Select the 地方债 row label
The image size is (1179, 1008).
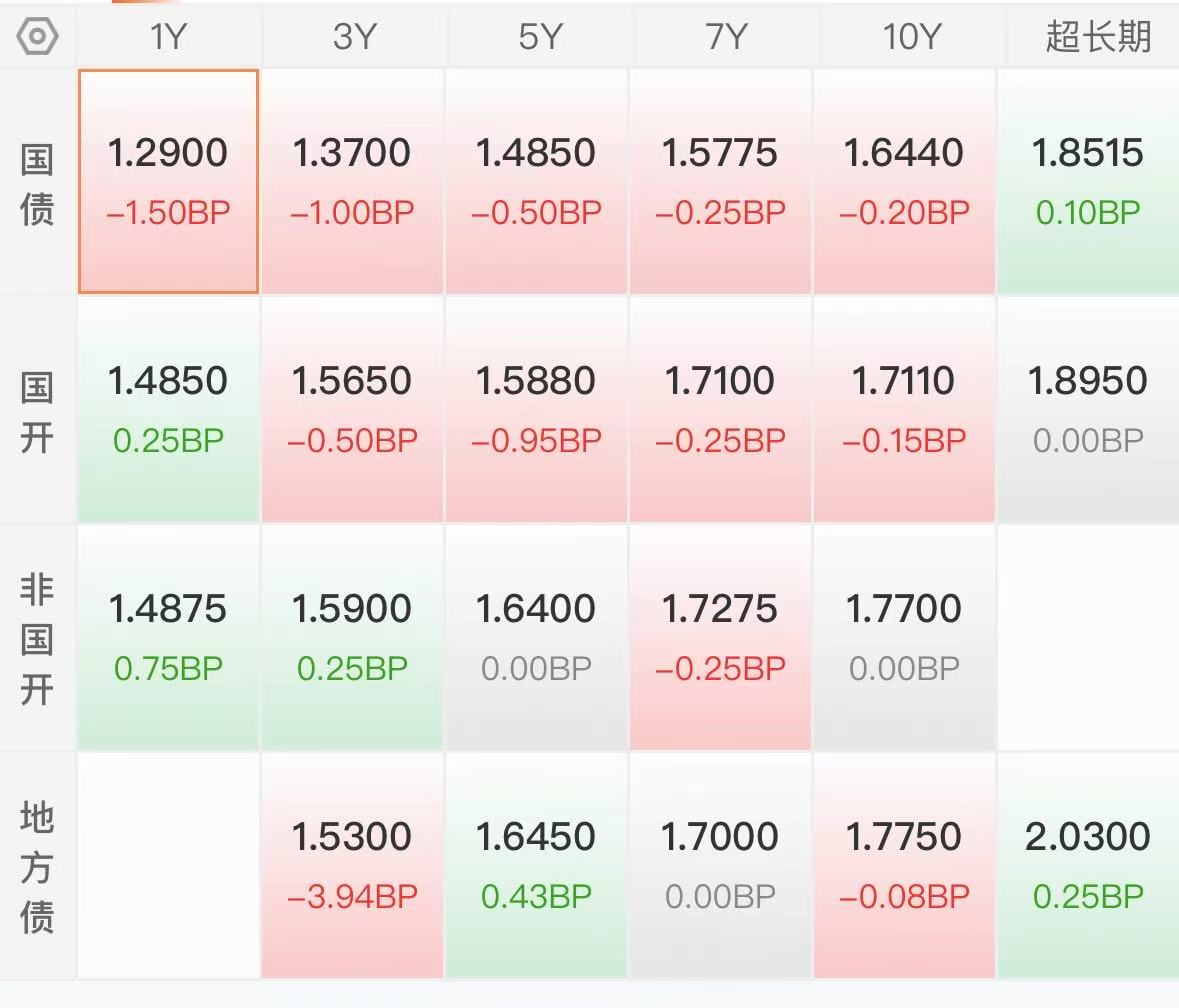(x=37, y=867)
